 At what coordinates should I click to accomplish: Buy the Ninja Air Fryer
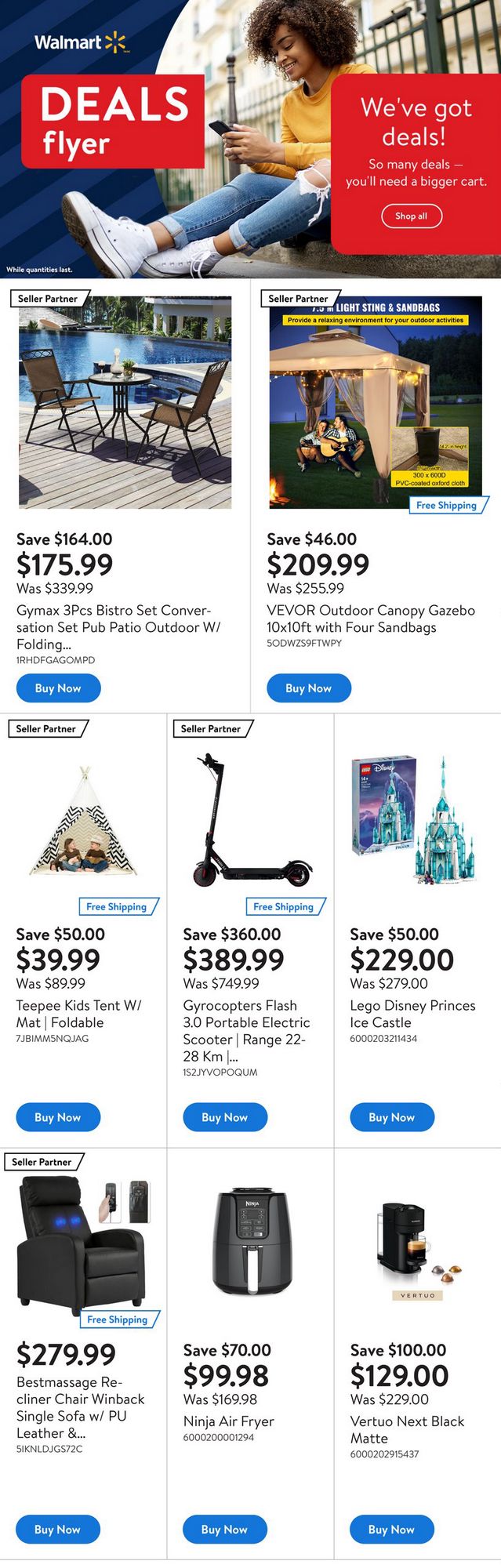(225, 1530)
